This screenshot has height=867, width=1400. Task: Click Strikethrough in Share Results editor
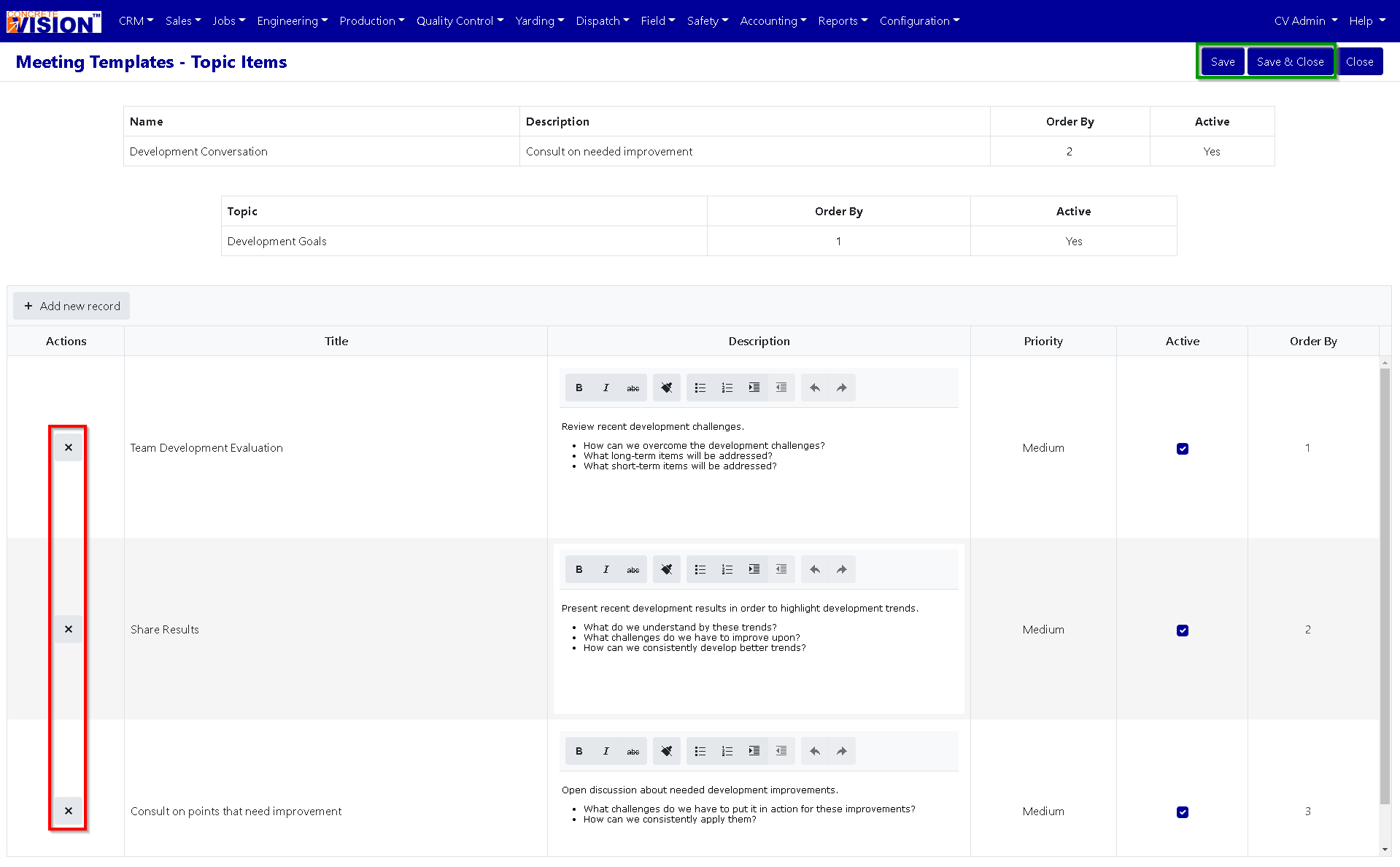point(633,569)
